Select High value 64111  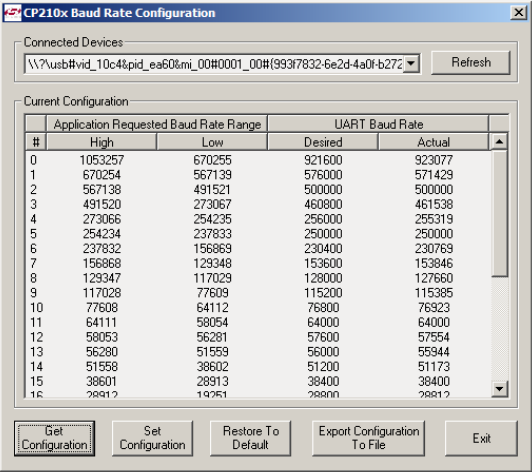101,322
